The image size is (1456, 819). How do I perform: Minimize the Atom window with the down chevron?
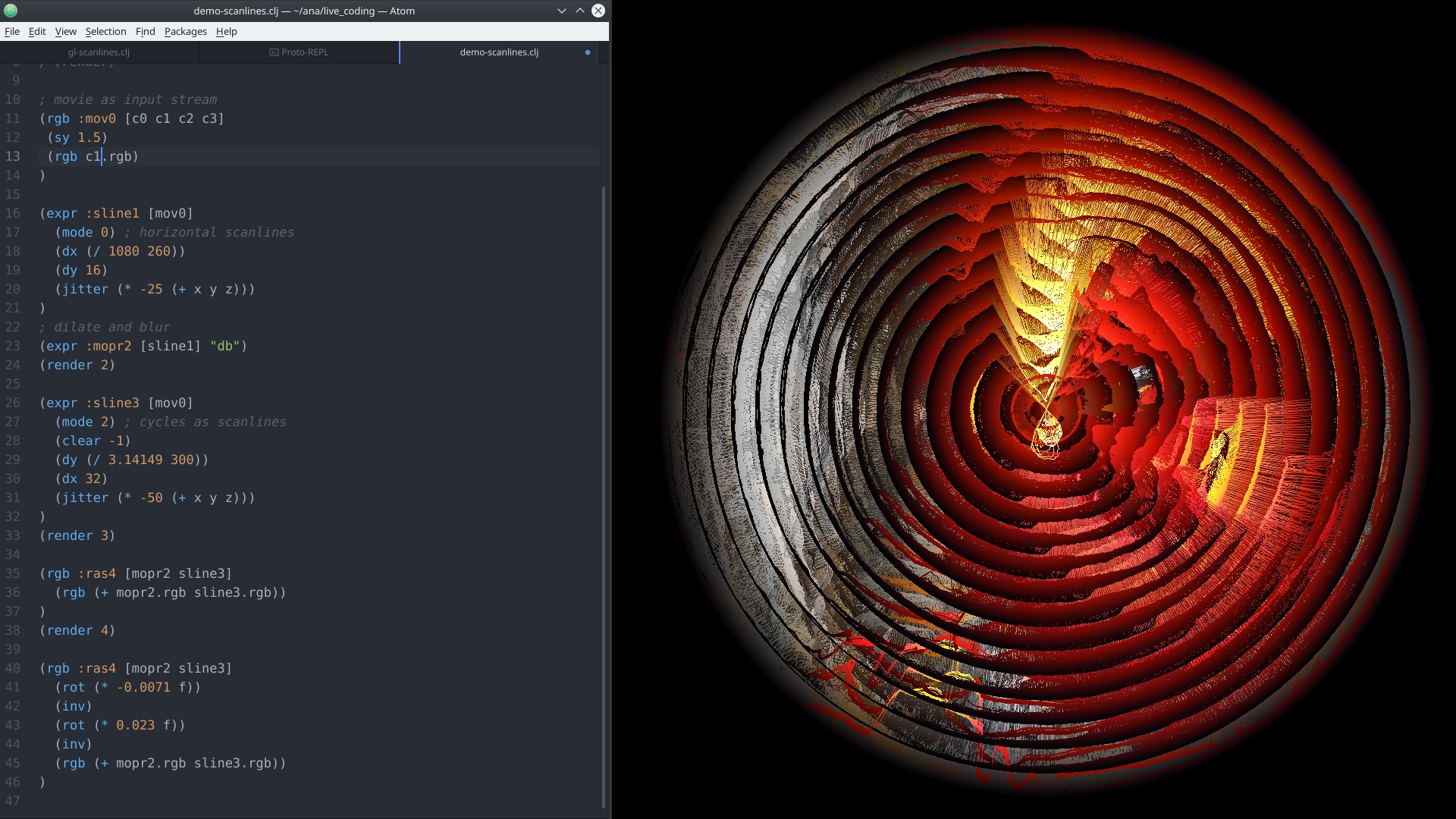[562, 11]
